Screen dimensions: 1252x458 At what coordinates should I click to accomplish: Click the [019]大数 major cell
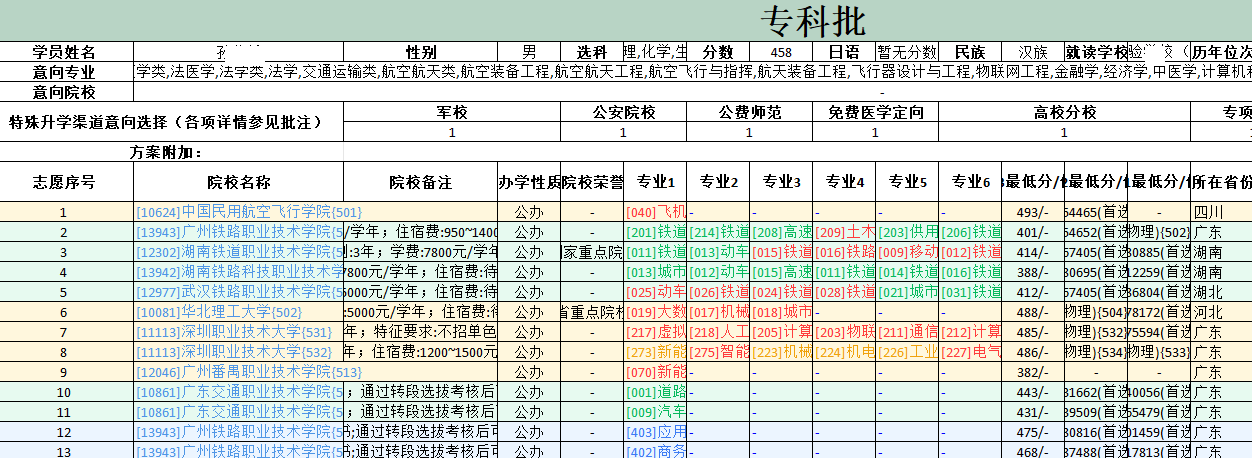(655, 312)
